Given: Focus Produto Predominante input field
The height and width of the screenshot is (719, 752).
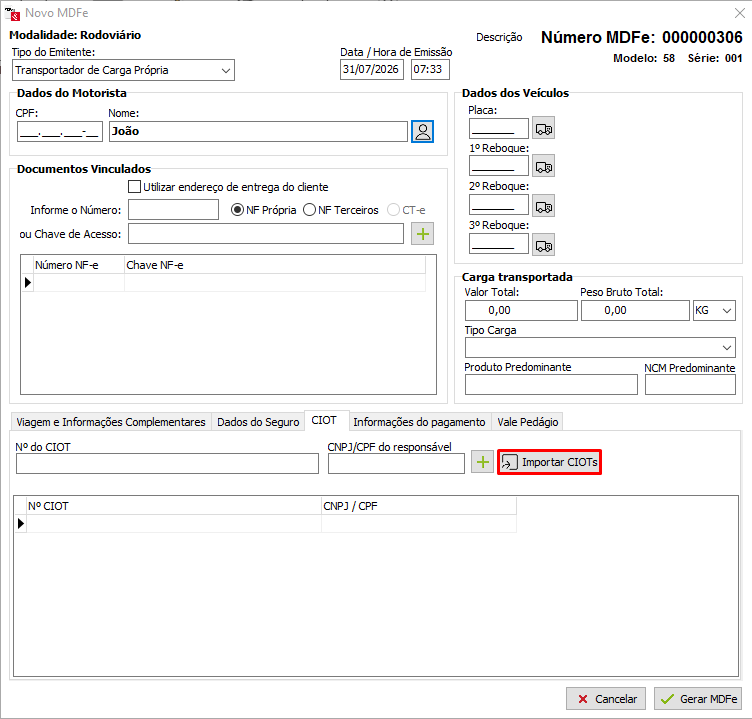Looking at the screenshot, I should point(551,385).
